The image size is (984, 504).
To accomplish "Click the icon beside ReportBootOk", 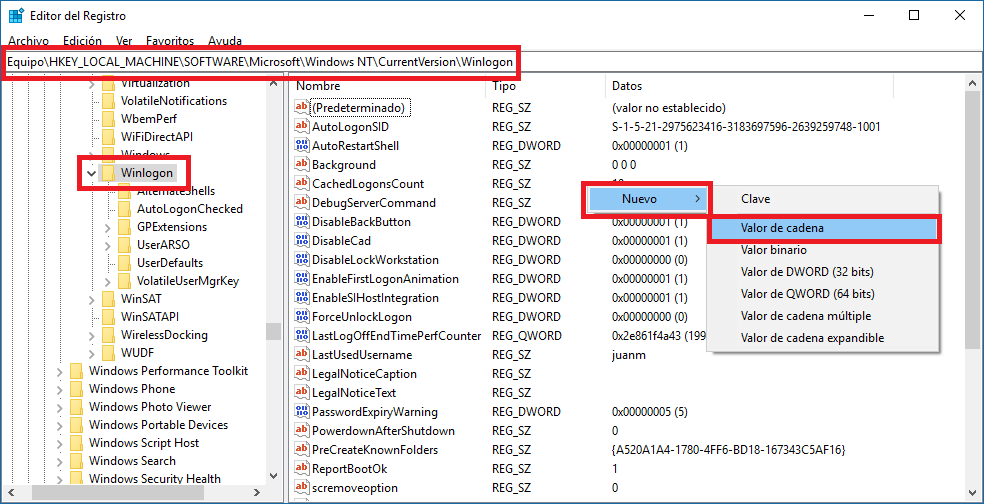I will [x=302, y=469].
